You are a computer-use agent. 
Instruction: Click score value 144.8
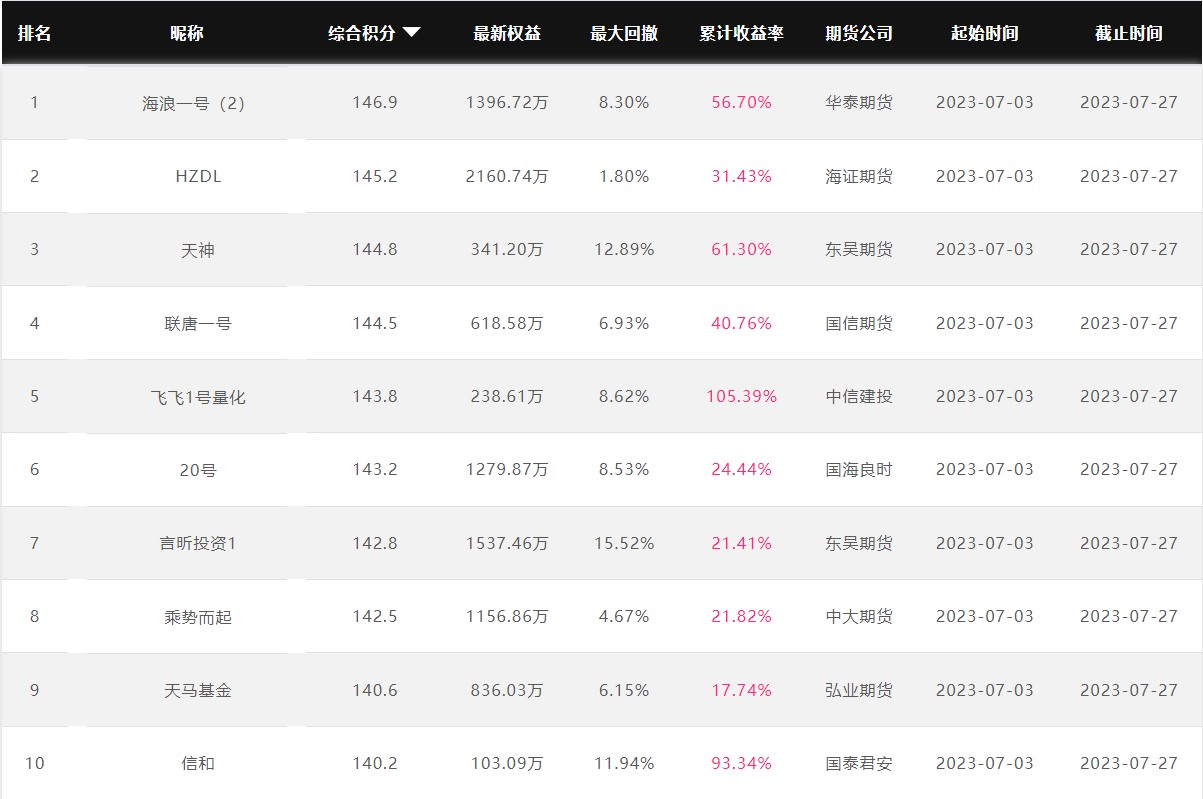pos(375,249)
